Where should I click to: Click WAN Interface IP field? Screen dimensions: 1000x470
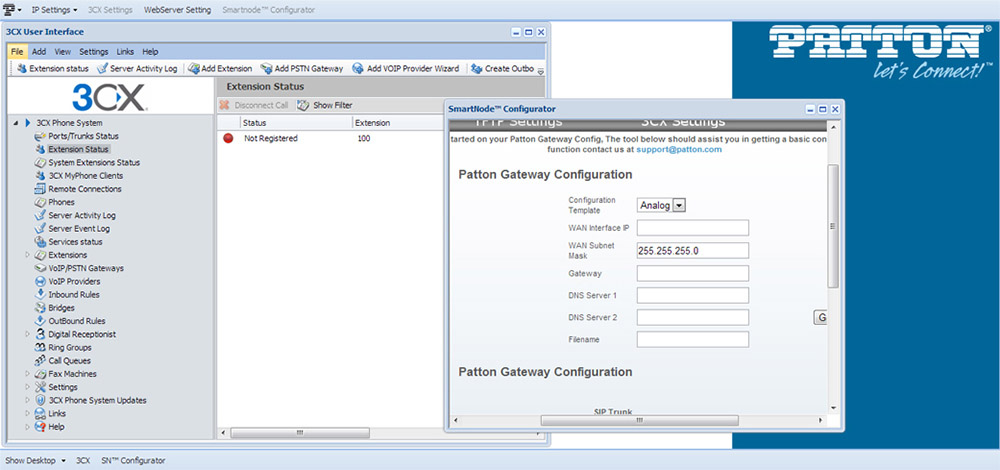(693, 228)
